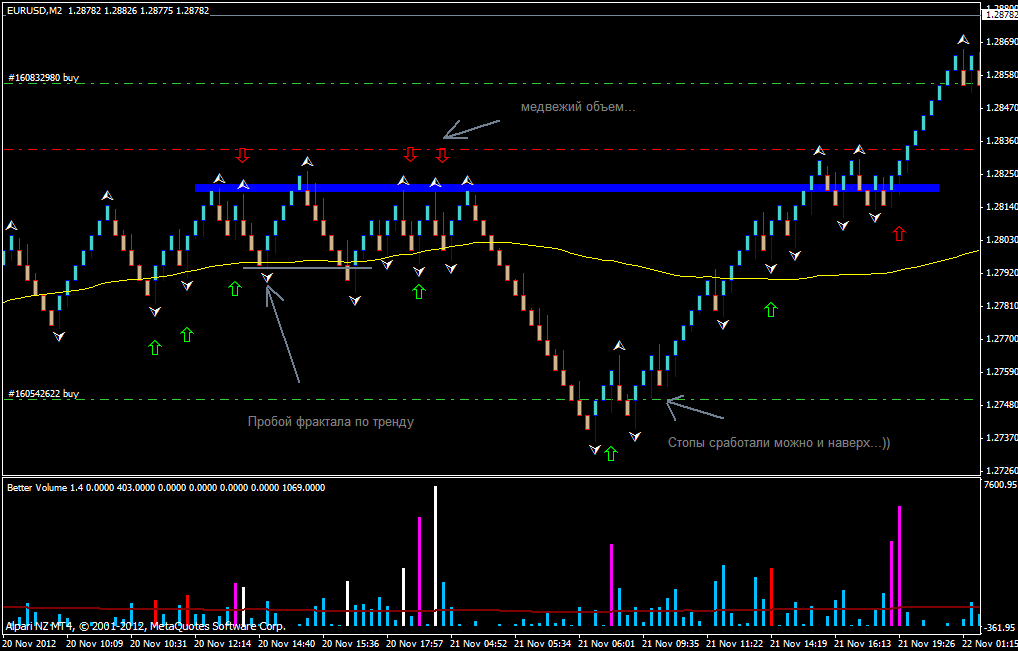Click the 22 Nov 01:15 time label

[990, 644]
